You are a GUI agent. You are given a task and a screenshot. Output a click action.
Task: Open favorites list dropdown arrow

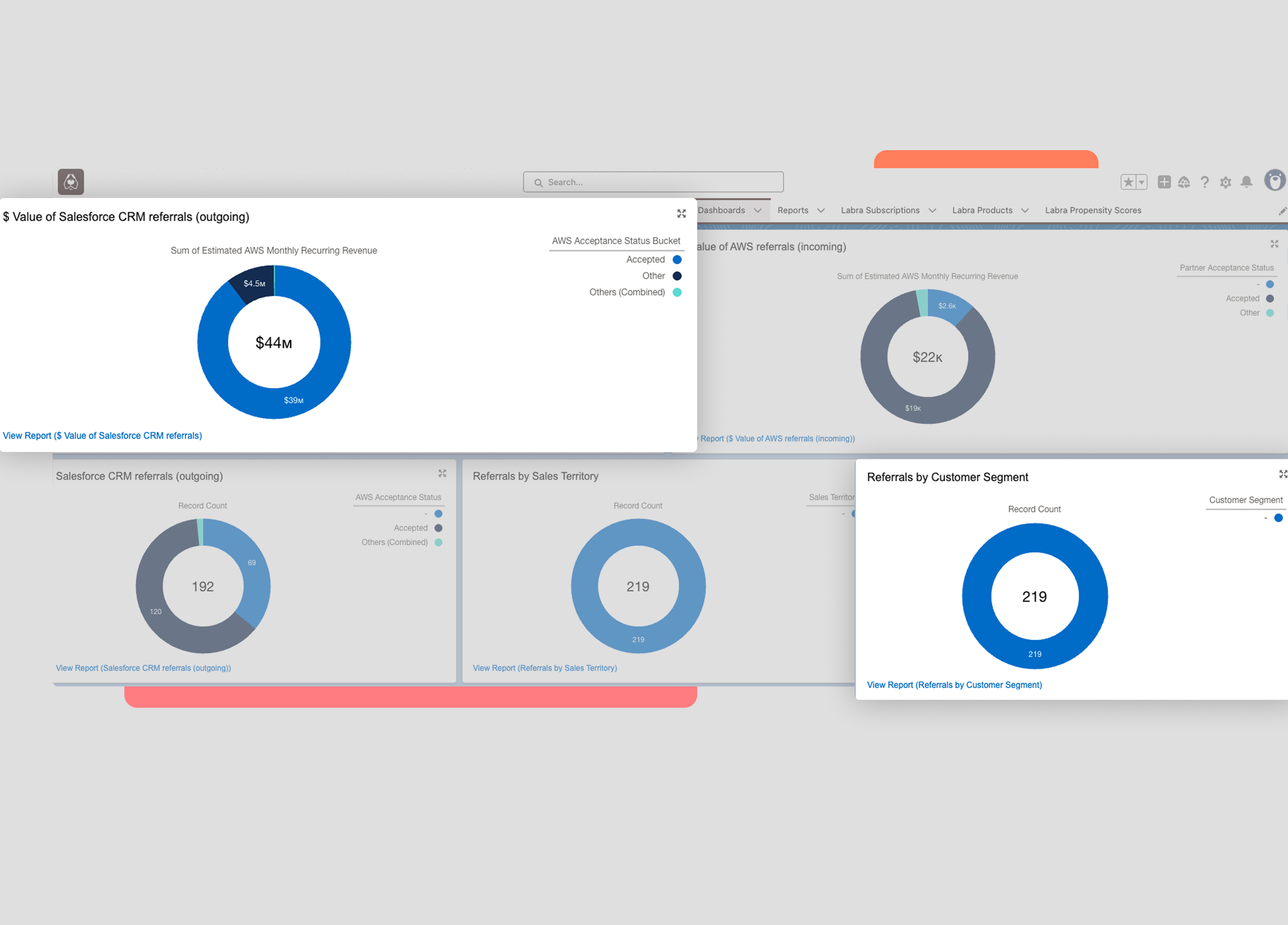pyautogui.click(x=1141, y=182)
